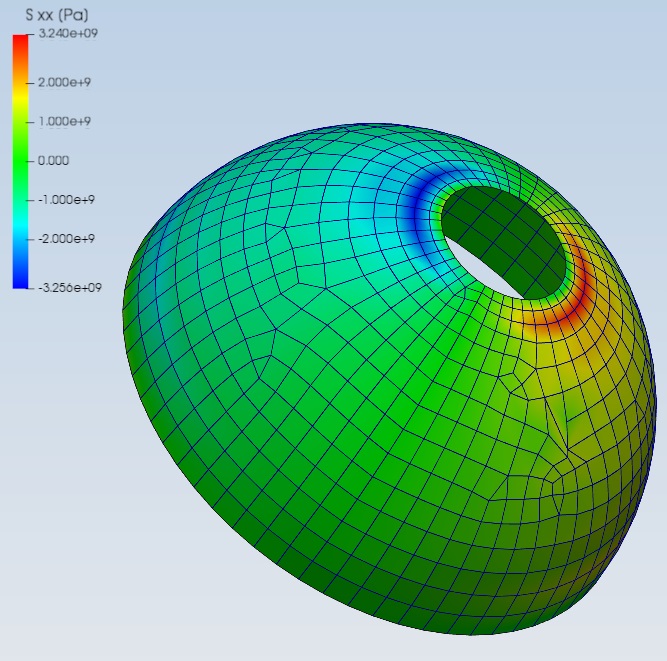This screenshot has width=667, height=661.
Task: Click the 'S xx (Pa)' legend title
Action: (x=55, y=17)
